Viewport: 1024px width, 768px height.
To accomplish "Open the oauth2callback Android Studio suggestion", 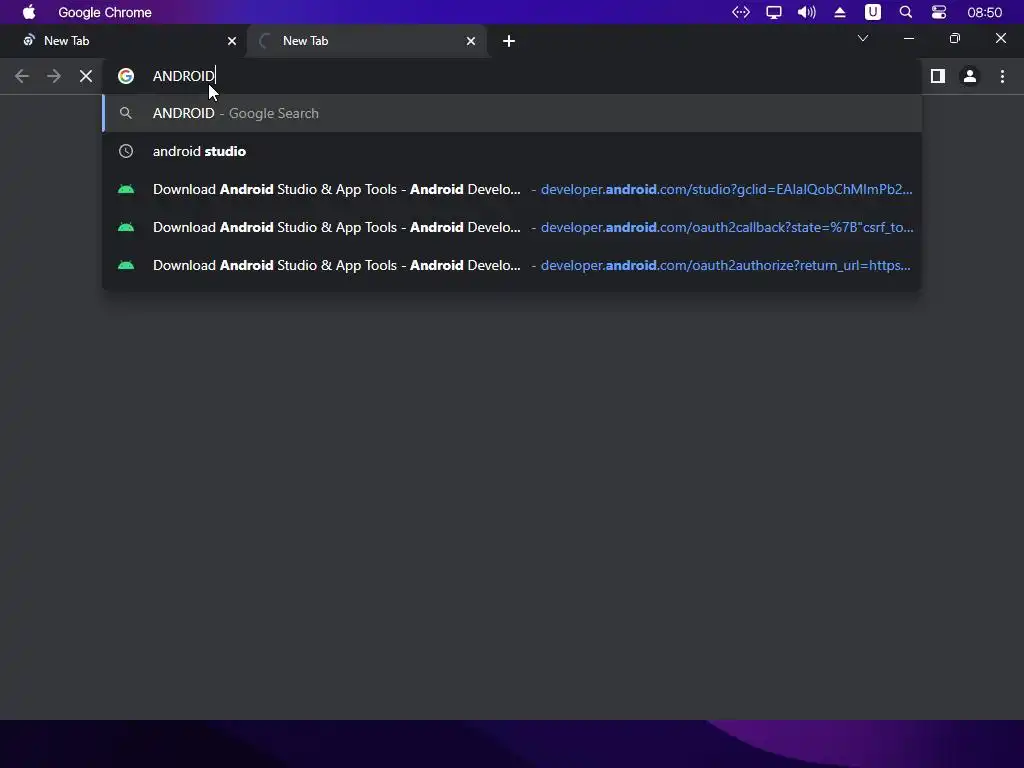I will (512, 227).
